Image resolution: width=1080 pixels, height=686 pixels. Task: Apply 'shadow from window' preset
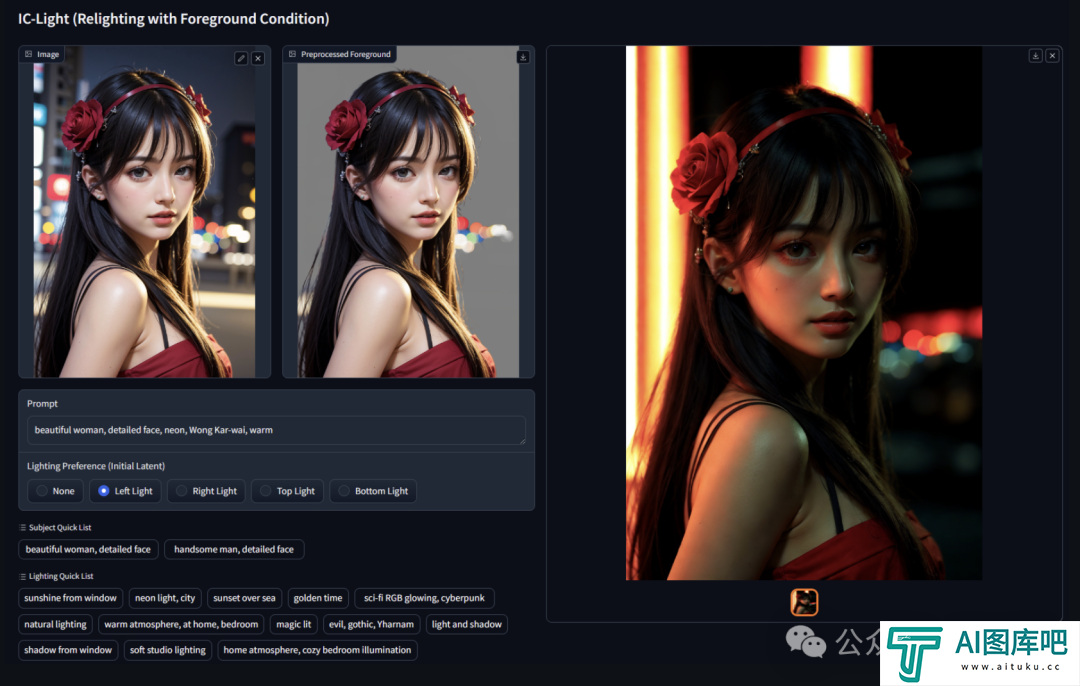click(x=68, y=649)
